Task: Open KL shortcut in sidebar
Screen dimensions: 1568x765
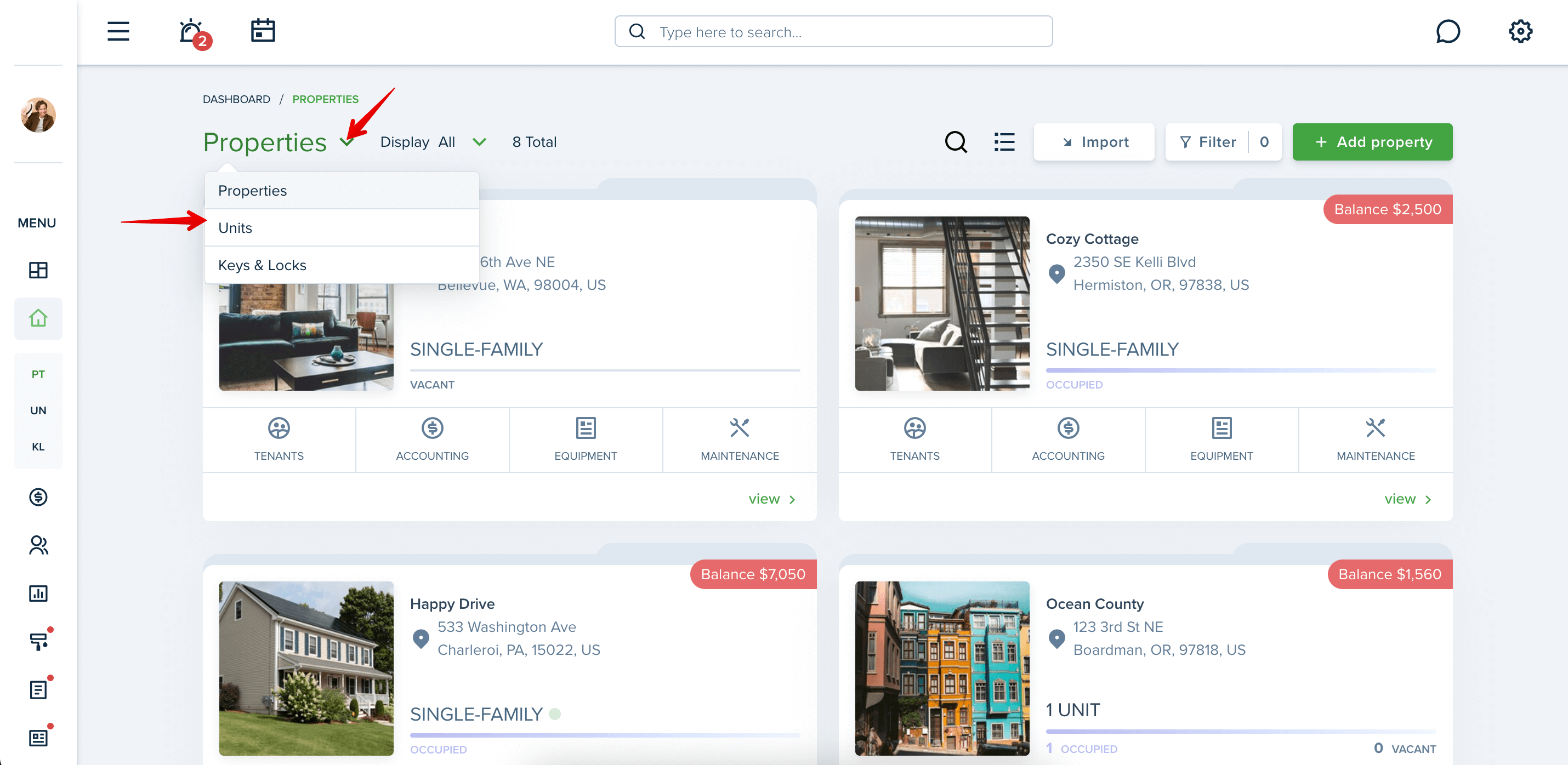Action: 38,446
